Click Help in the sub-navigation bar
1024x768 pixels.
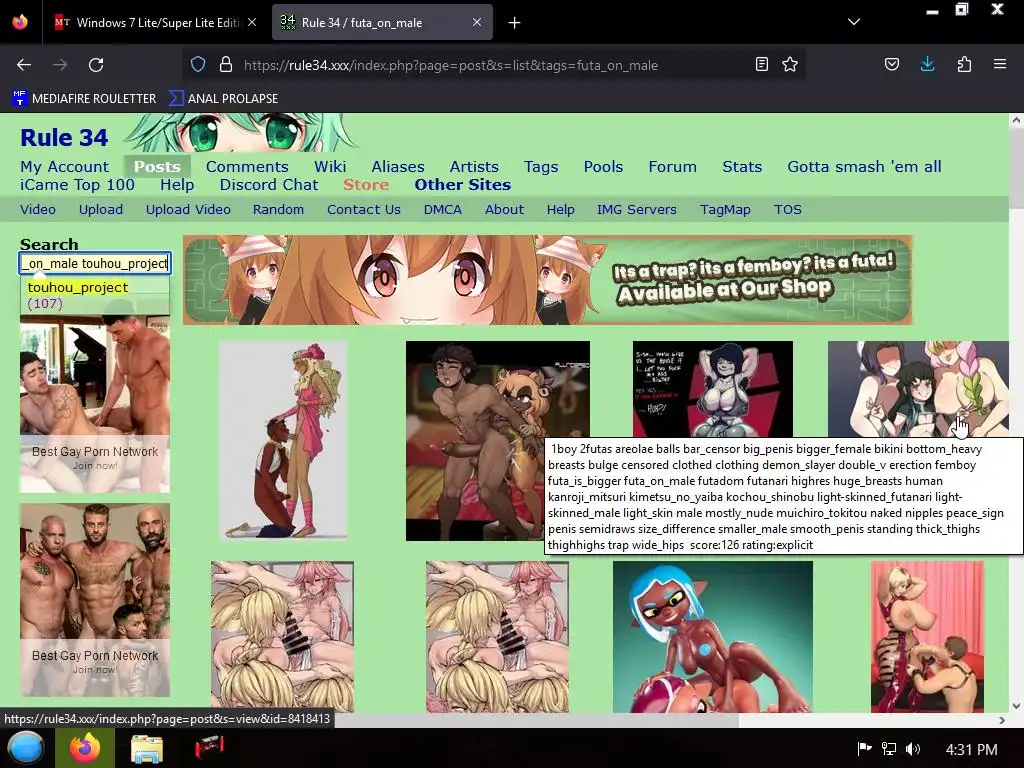560,210
